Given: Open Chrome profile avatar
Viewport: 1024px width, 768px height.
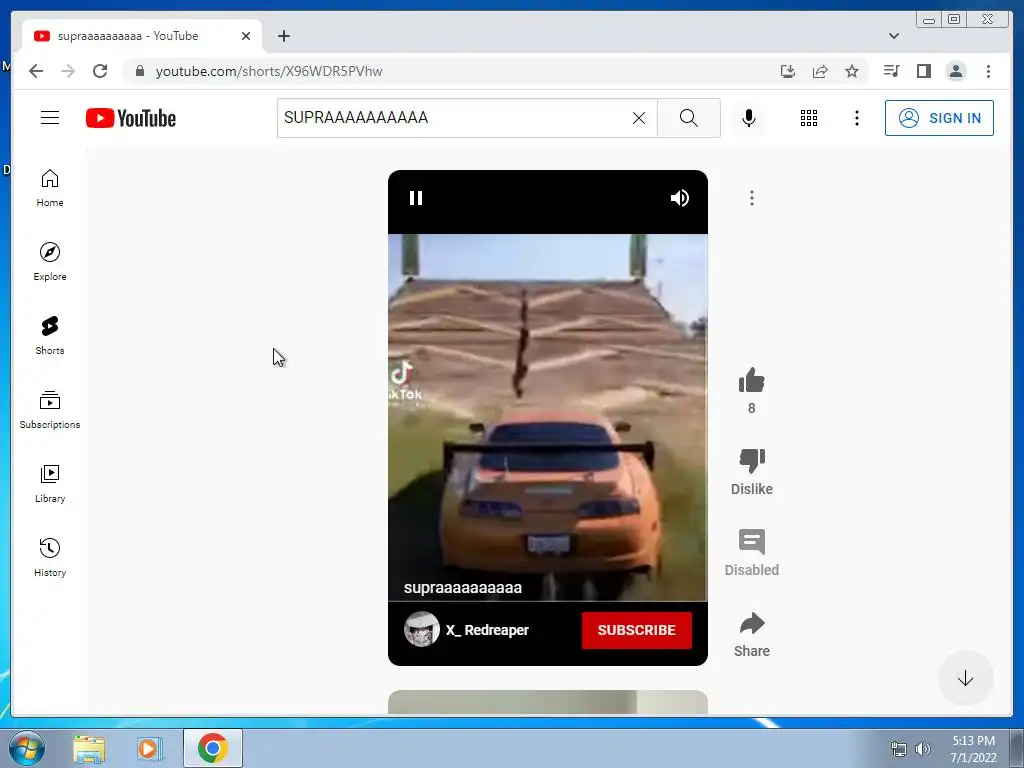Looking at the screenshot, I should pos(955,71).
